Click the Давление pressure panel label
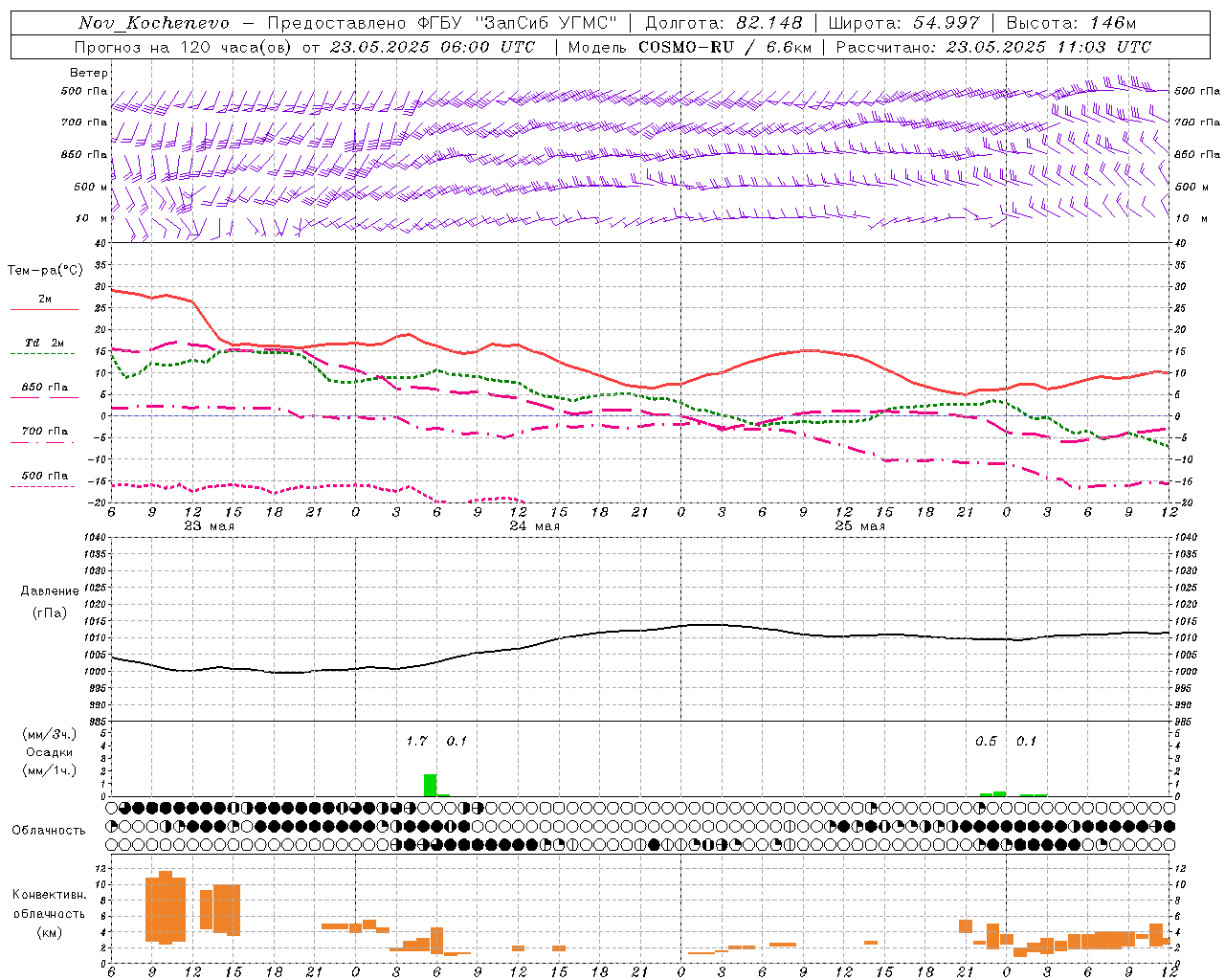Image resolution: width=1225 pixels, height=980 pixels. point(50,591)
